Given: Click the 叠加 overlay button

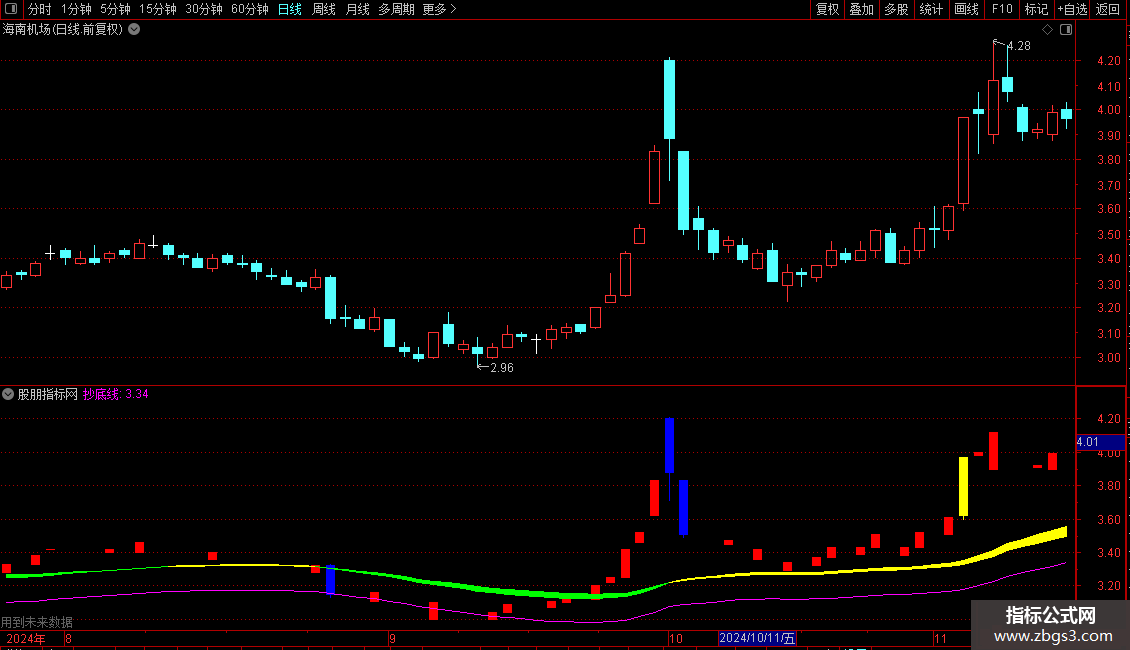Looking at the screenshot, I should tap(861, 9).
